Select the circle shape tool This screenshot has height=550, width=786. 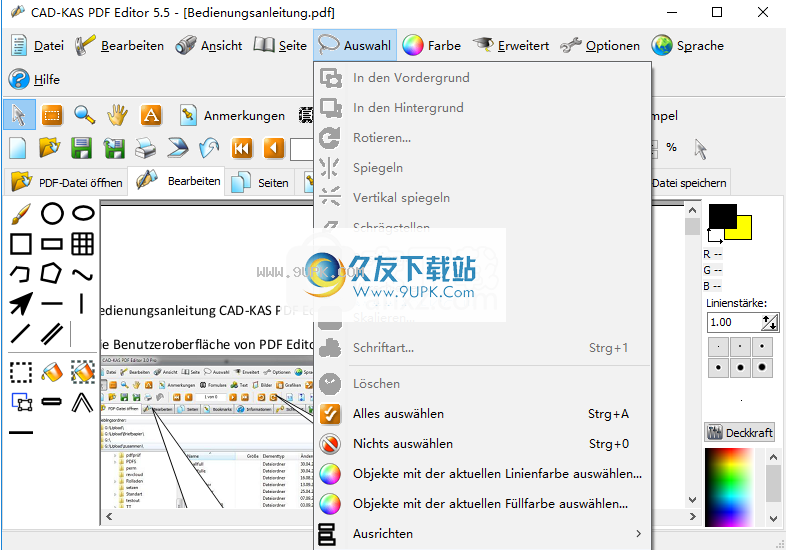click(x=52, y=214)
